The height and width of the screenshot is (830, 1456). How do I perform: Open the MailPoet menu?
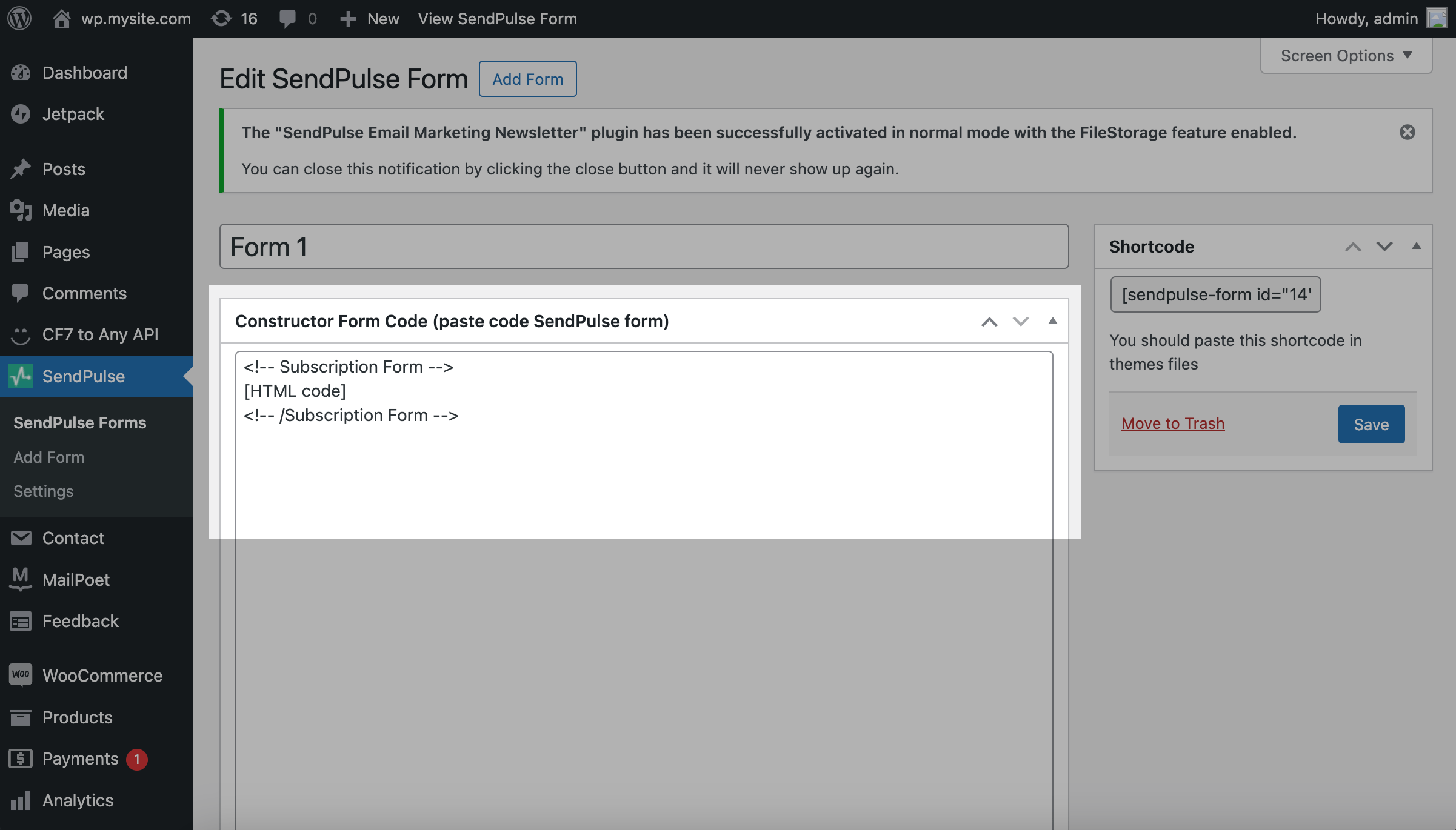click(x=76, y=580)
